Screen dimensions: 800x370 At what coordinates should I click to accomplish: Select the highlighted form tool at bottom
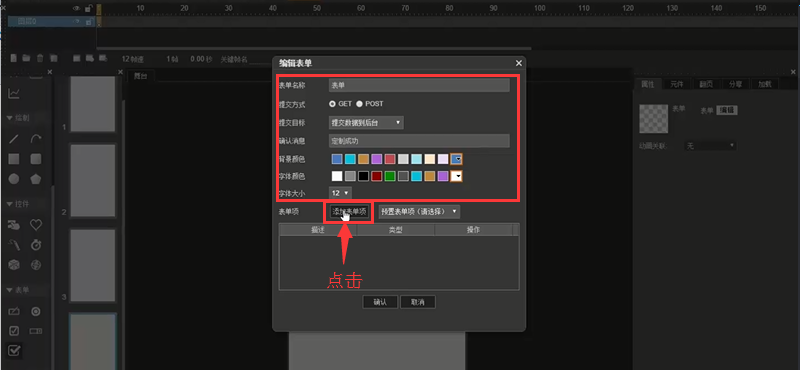(x=14, y=351)
